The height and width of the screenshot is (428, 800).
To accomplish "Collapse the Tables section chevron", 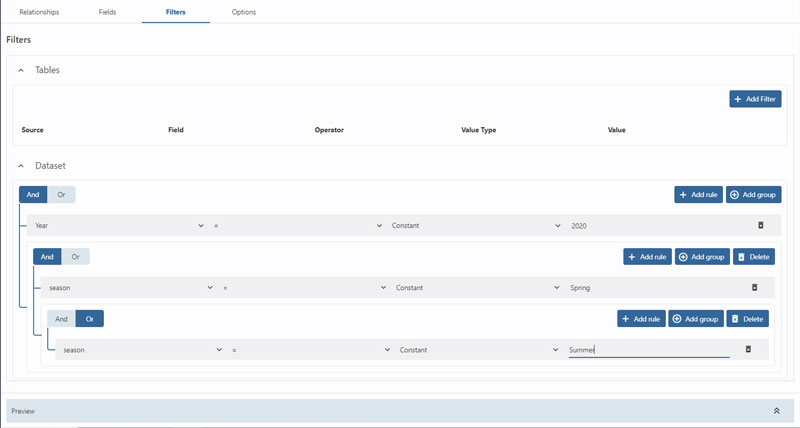I will [21, 70].
